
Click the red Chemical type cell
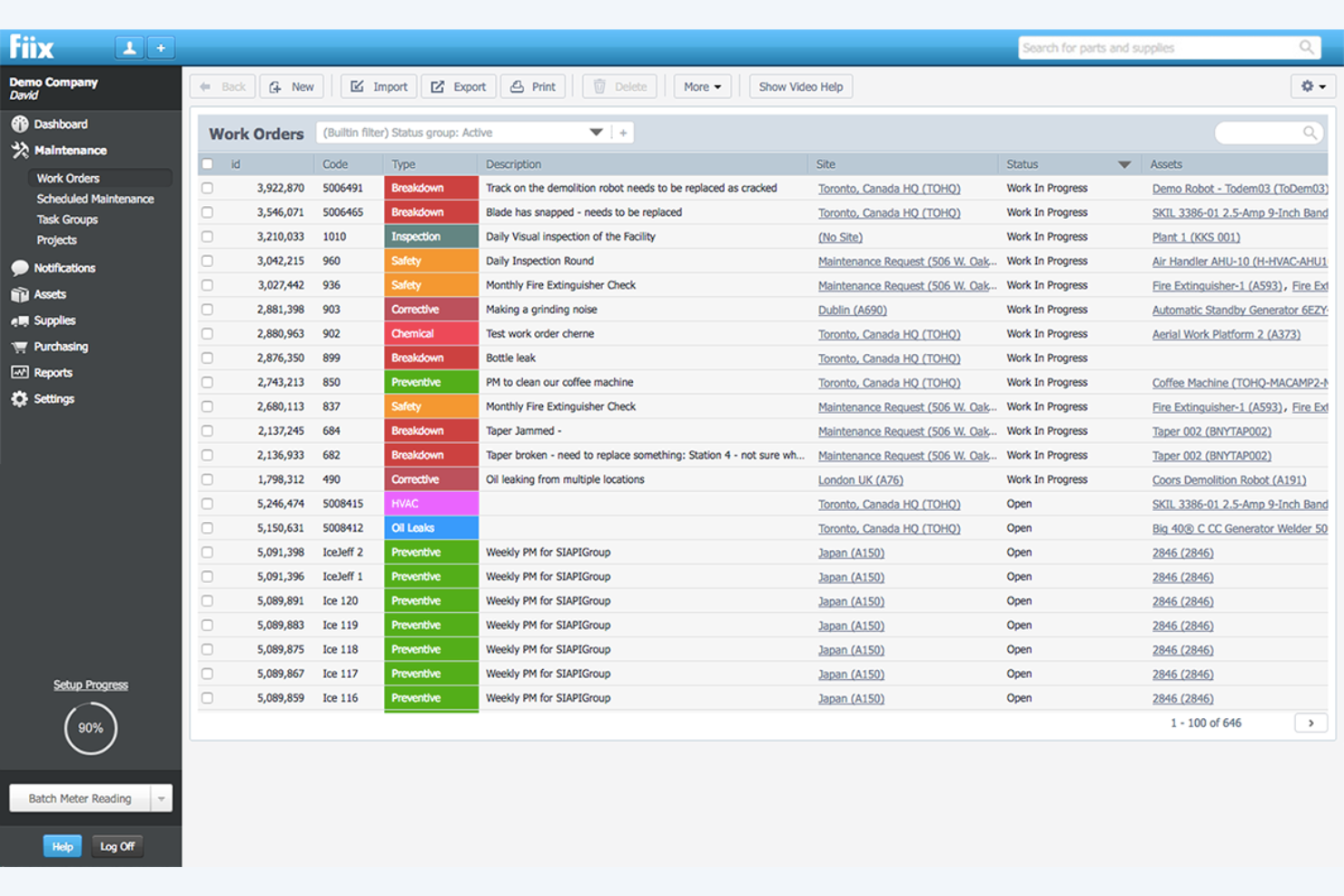pos(431,334)
